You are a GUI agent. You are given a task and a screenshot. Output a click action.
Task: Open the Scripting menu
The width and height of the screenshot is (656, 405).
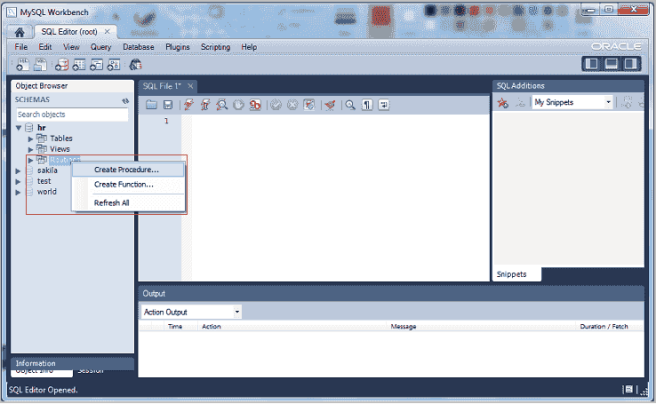(x=215, y=47)
